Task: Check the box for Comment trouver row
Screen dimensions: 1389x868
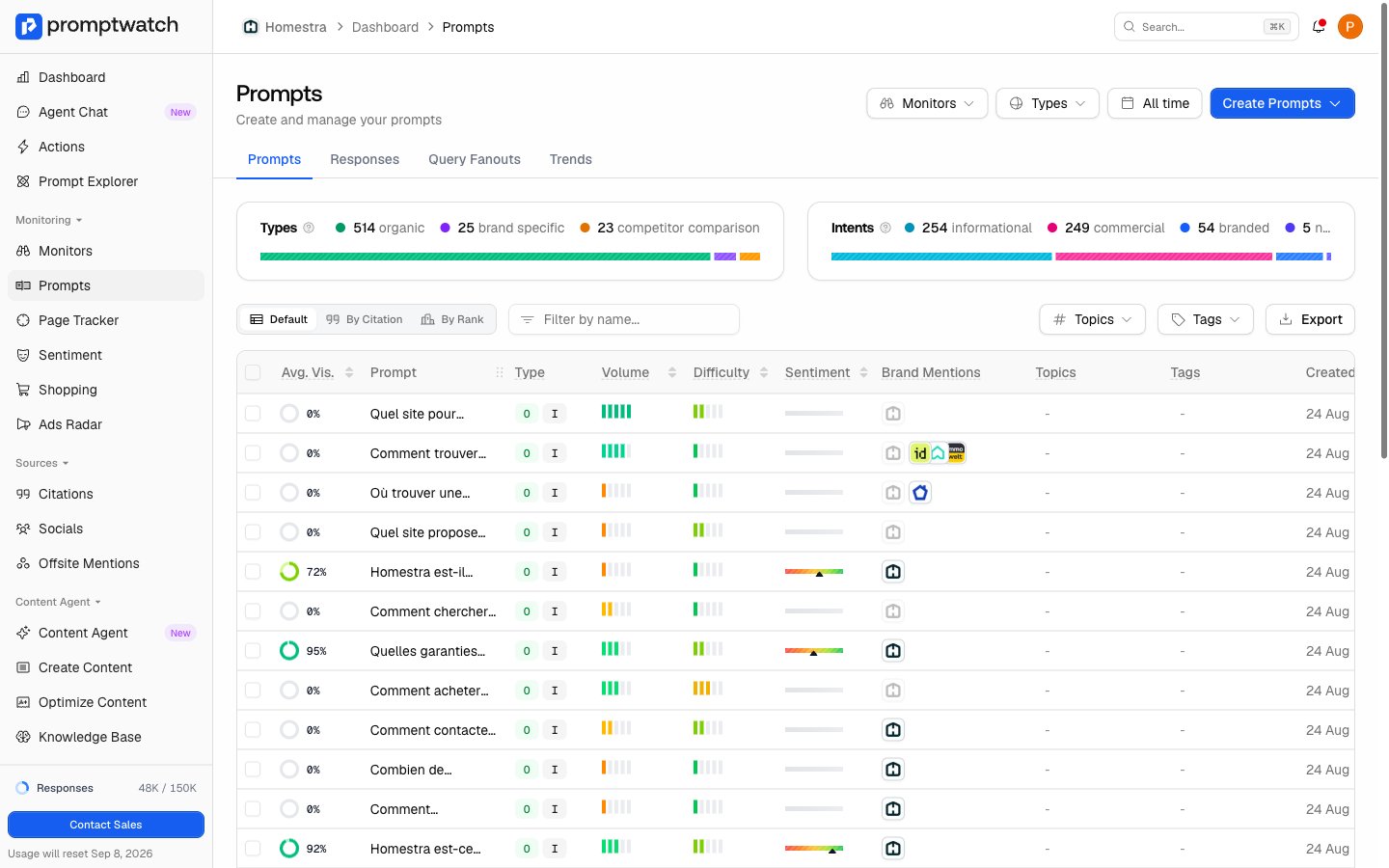Action: 253,453
